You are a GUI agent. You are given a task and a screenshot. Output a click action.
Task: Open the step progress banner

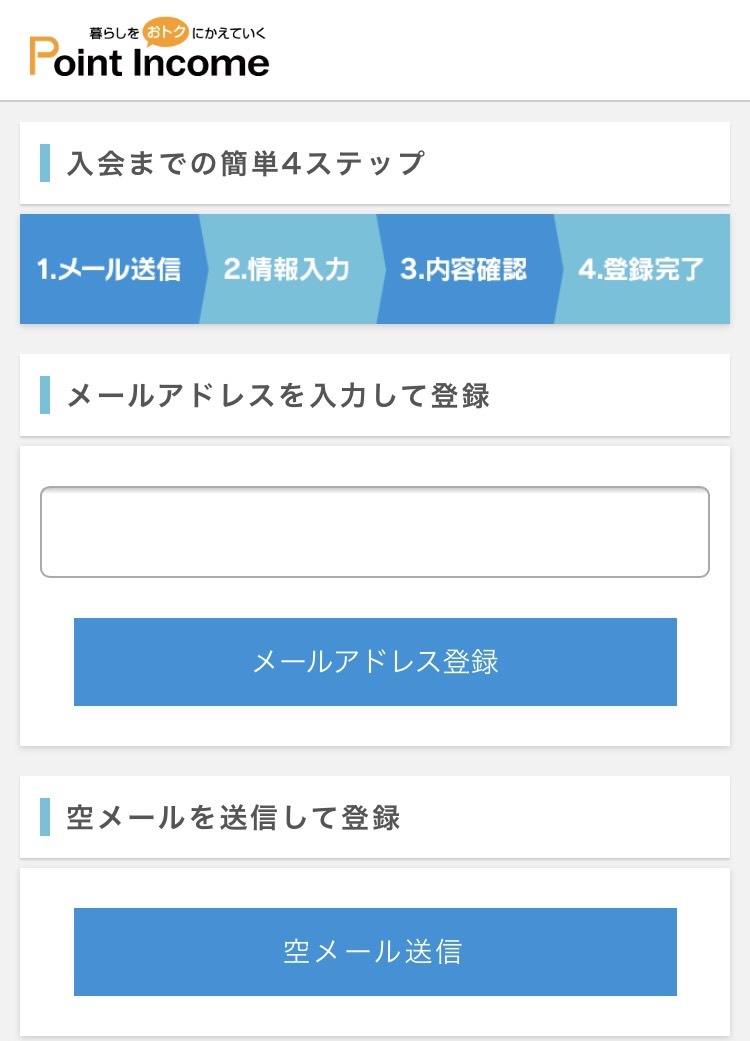tap(375, 269)
